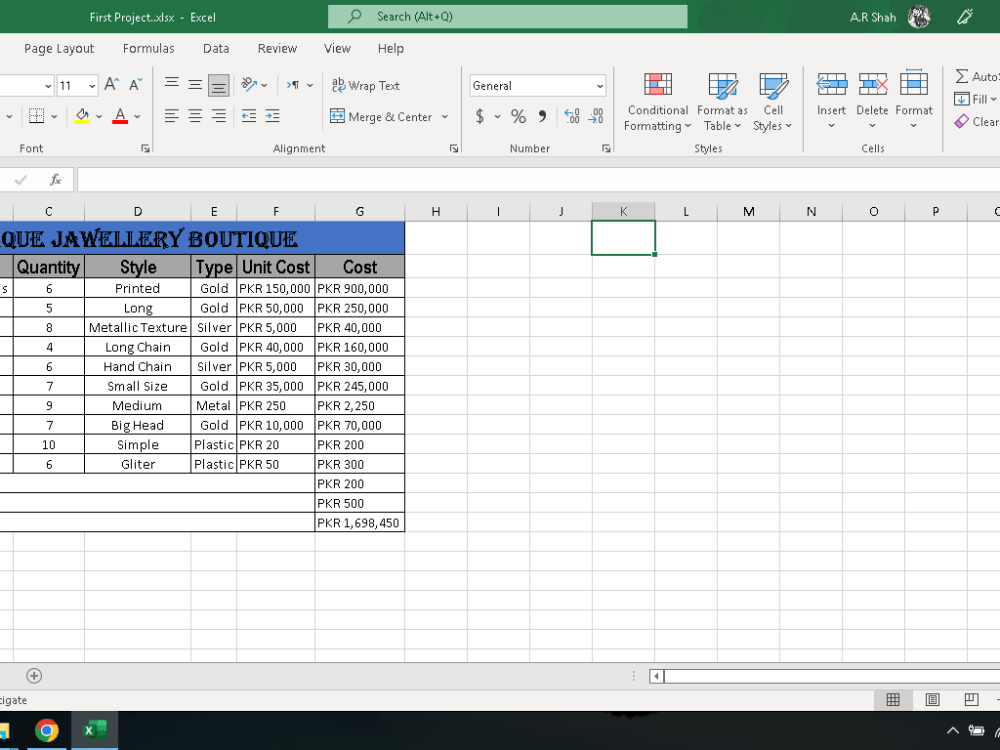Open Chrome from the taskbar
This screenshot has height=750, width=1000.
pyautogui.click(x=47, y=731)
